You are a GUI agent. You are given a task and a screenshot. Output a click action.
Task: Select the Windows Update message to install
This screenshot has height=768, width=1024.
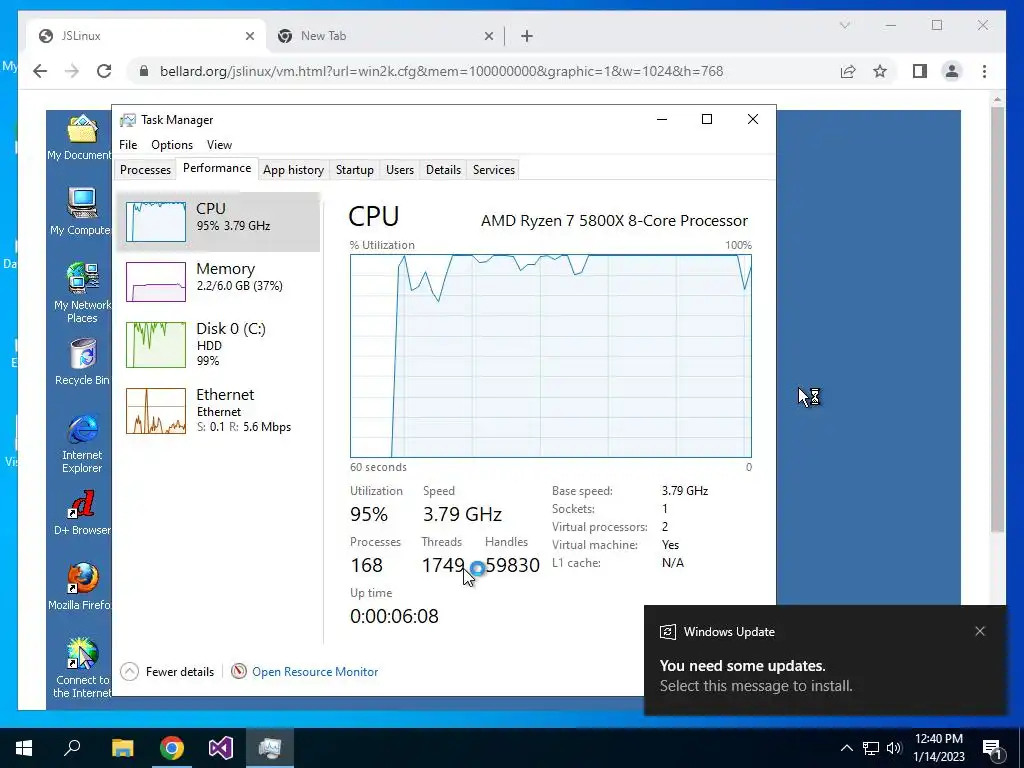tap(756, 686)
